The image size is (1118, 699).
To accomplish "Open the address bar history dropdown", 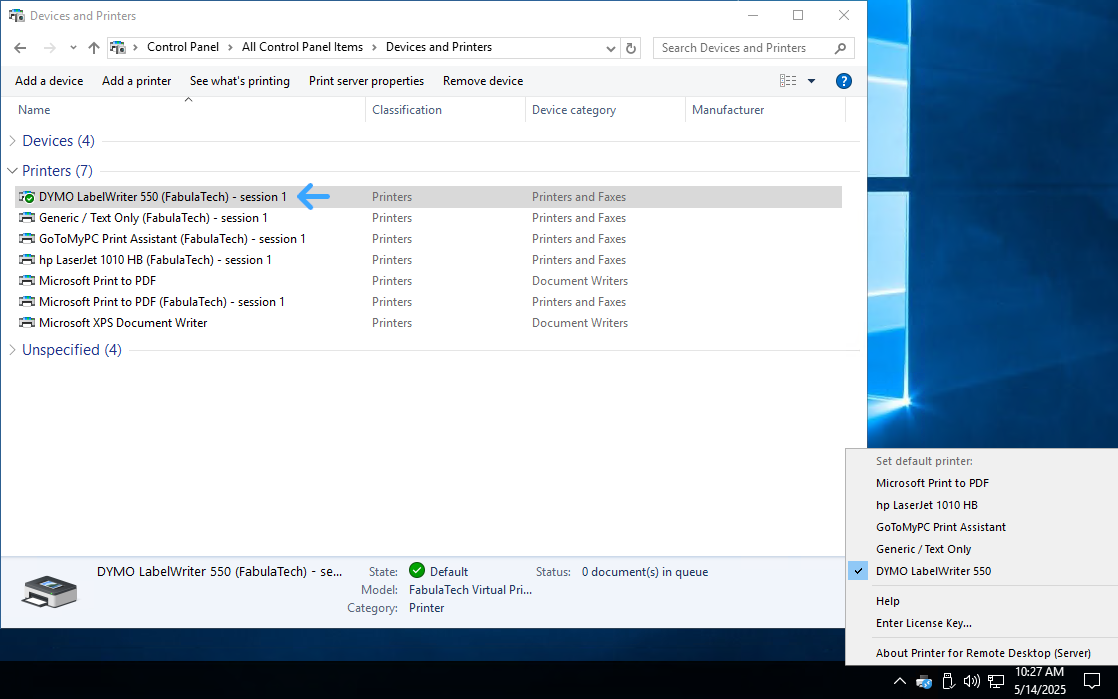I will click(610, 48).
